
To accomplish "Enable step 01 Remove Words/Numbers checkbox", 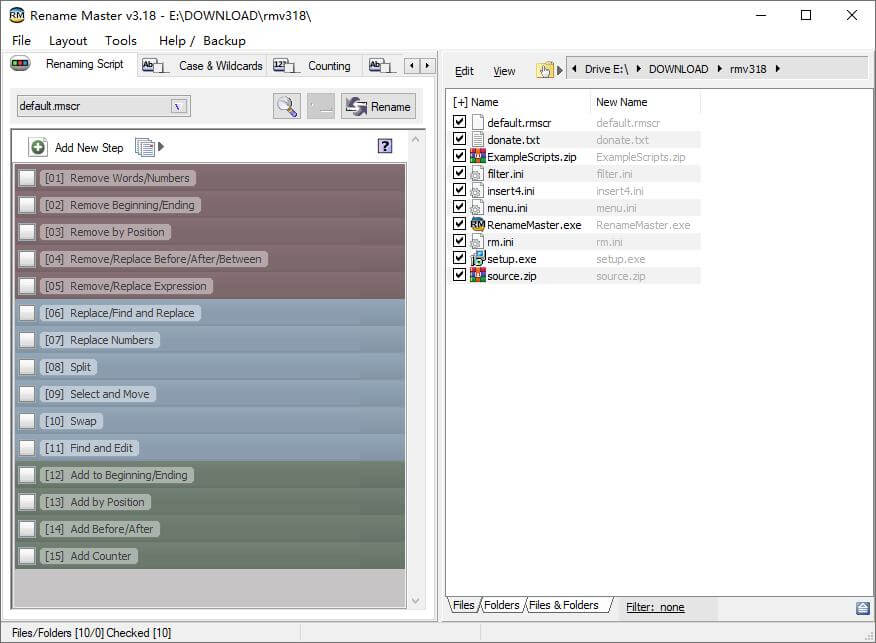I will pos(27,178).
